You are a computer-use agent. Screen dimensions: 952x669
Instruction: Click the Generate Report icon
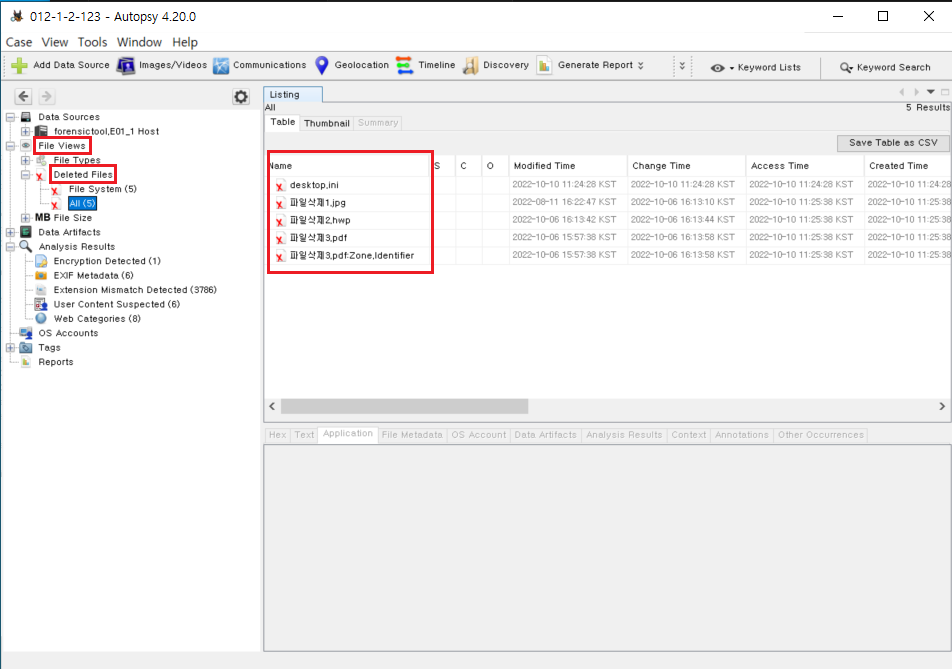click(545, 66)
